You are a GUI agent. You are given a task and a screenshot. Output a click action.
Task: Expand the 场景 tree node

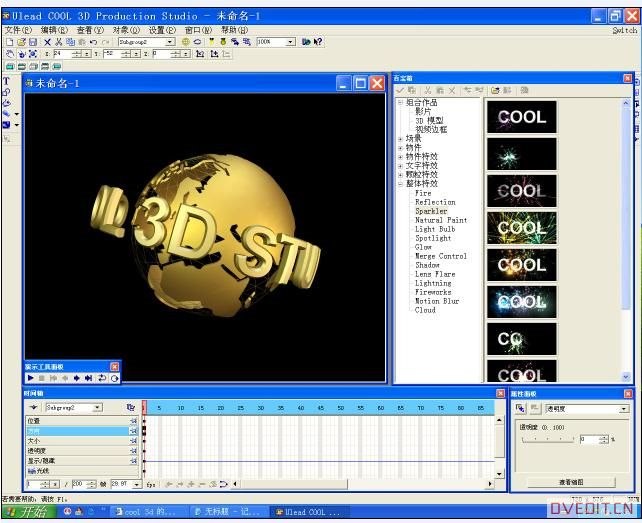click(x=400, y=138)
